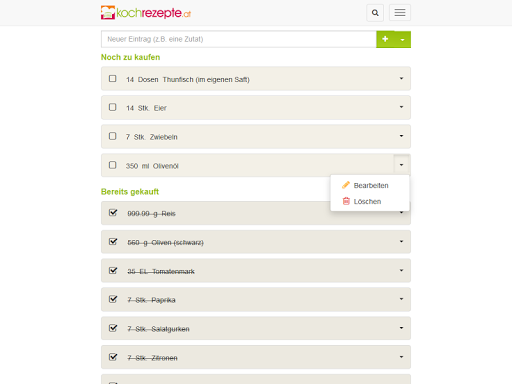The width and height of the screenshot is (512, 384).
Task: Add entry with green plus button
Action: pyautogui.click(x=385, y=39)
